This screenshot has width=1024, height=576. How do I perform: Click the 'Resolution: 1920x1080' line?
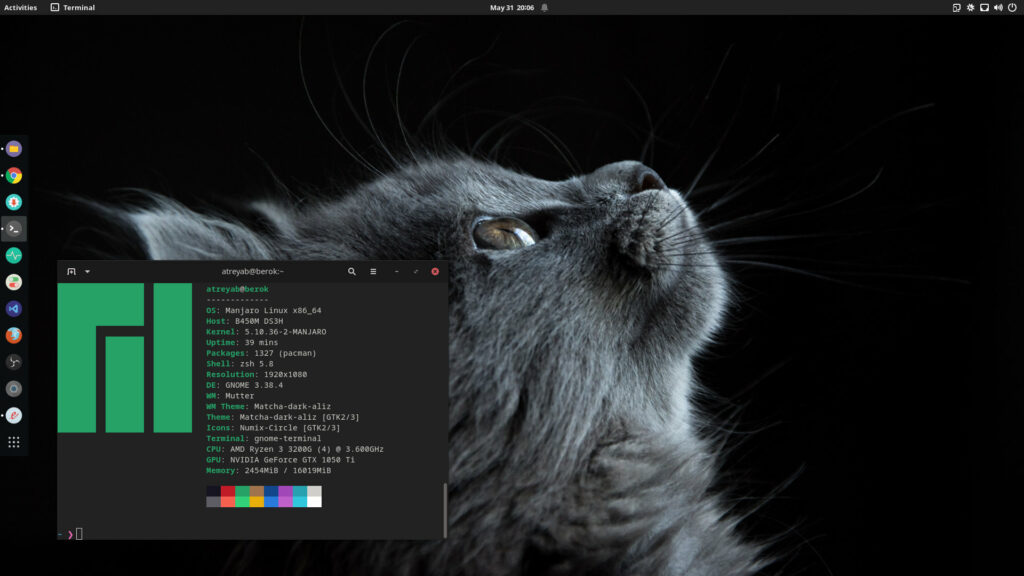(257, 375)
